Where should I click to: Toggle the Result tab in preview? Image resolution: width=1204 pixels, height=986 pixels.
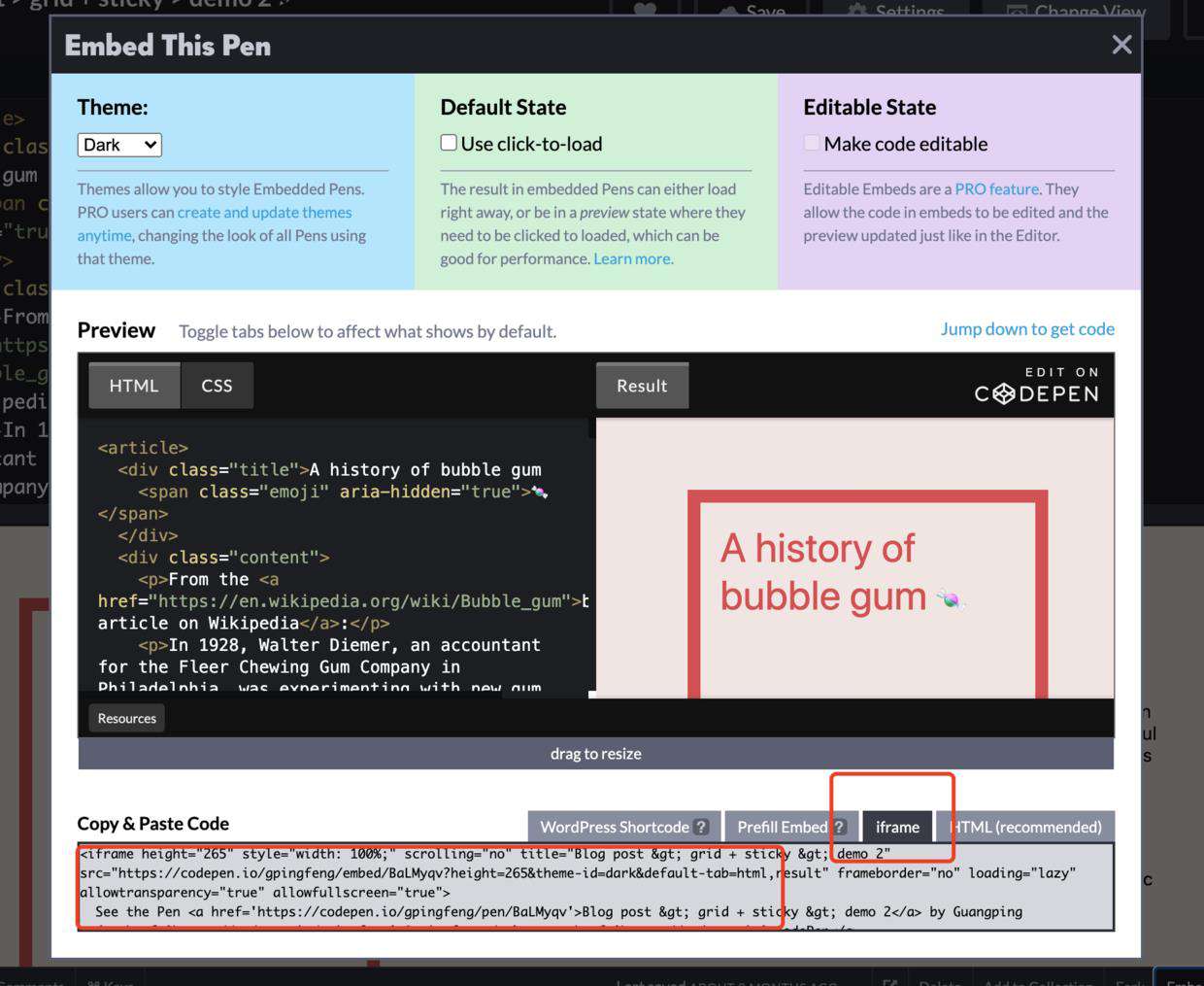point(642,386)
